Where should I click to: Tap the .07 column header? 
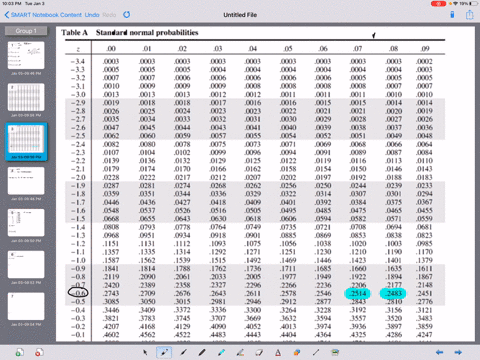[358, 49]
